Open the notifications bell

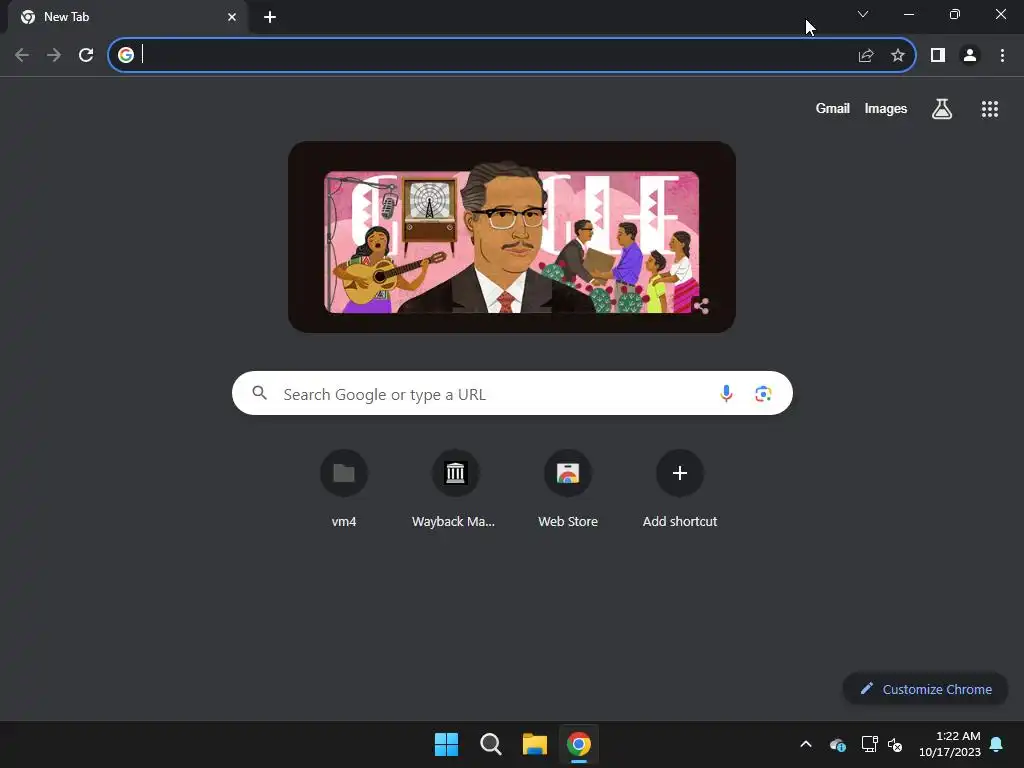coord(997,744)
